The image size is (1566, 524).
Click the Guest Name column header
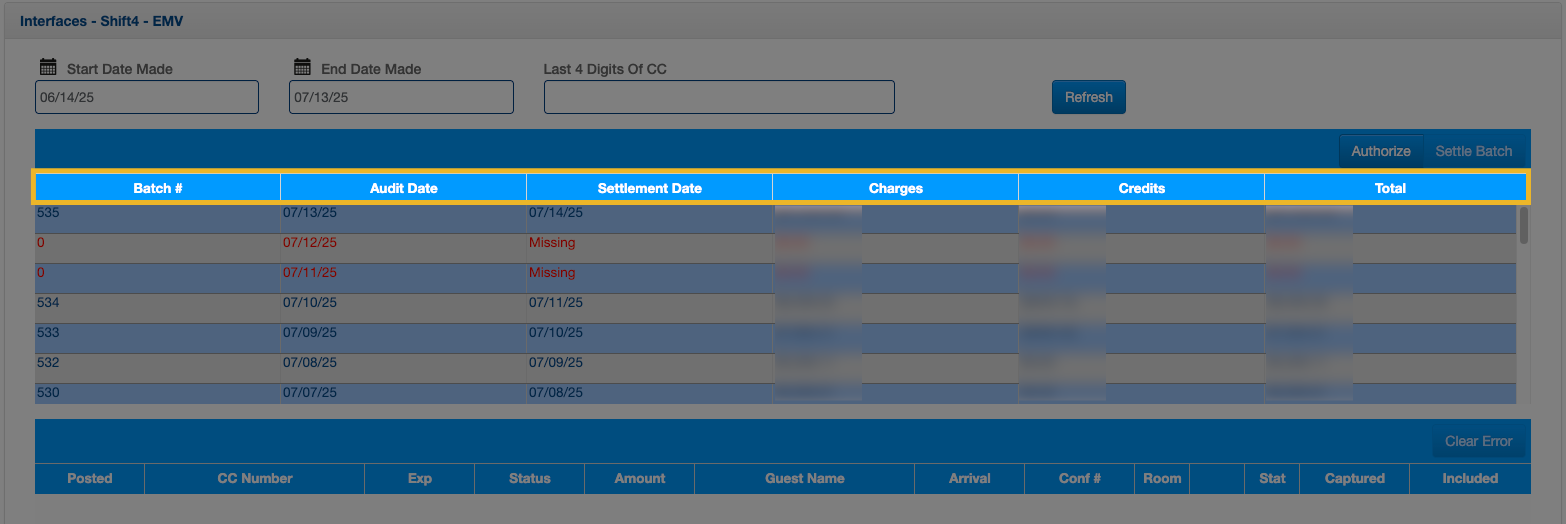[x=804, y=478]
